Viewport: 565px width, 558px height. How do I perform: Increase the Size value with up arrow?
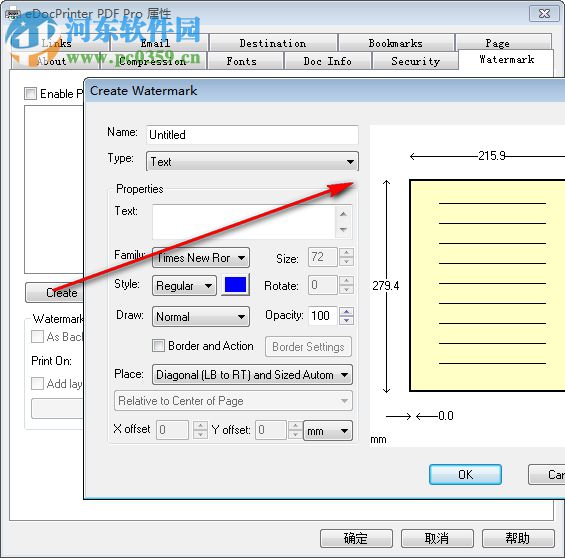pyautogui.click(x=346, y=253)
